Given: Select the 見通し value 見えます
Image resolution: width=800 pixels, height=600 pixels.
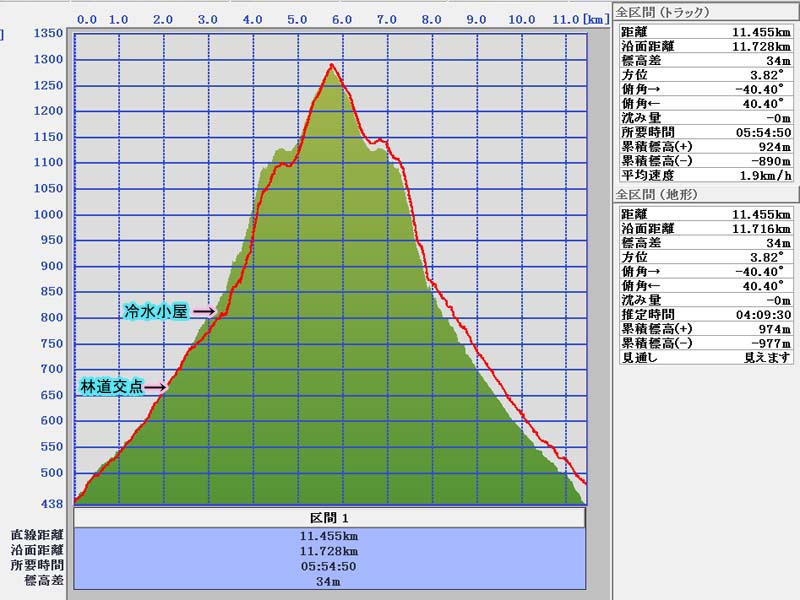Looking at the screenshot, I should tap(767, 357).
